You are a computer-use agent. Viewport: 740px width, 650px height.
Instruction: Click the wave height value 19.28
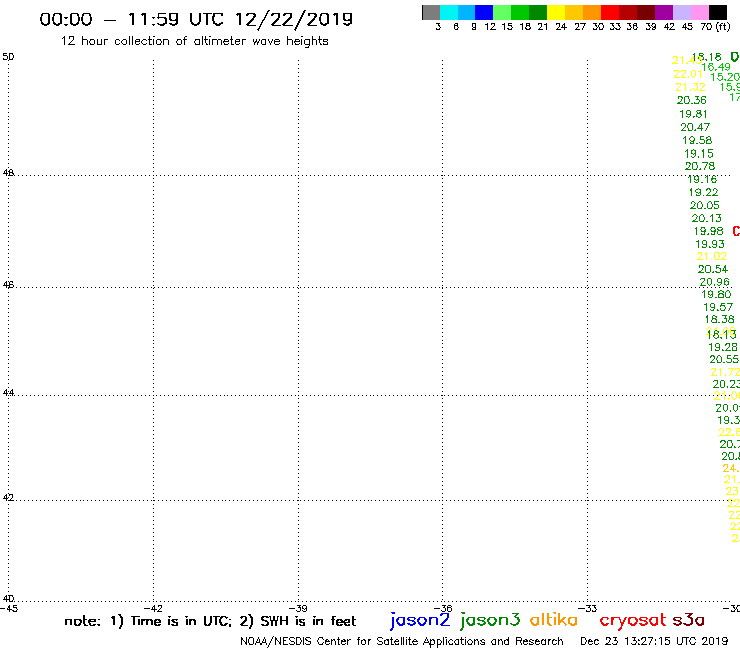[723, 347]
